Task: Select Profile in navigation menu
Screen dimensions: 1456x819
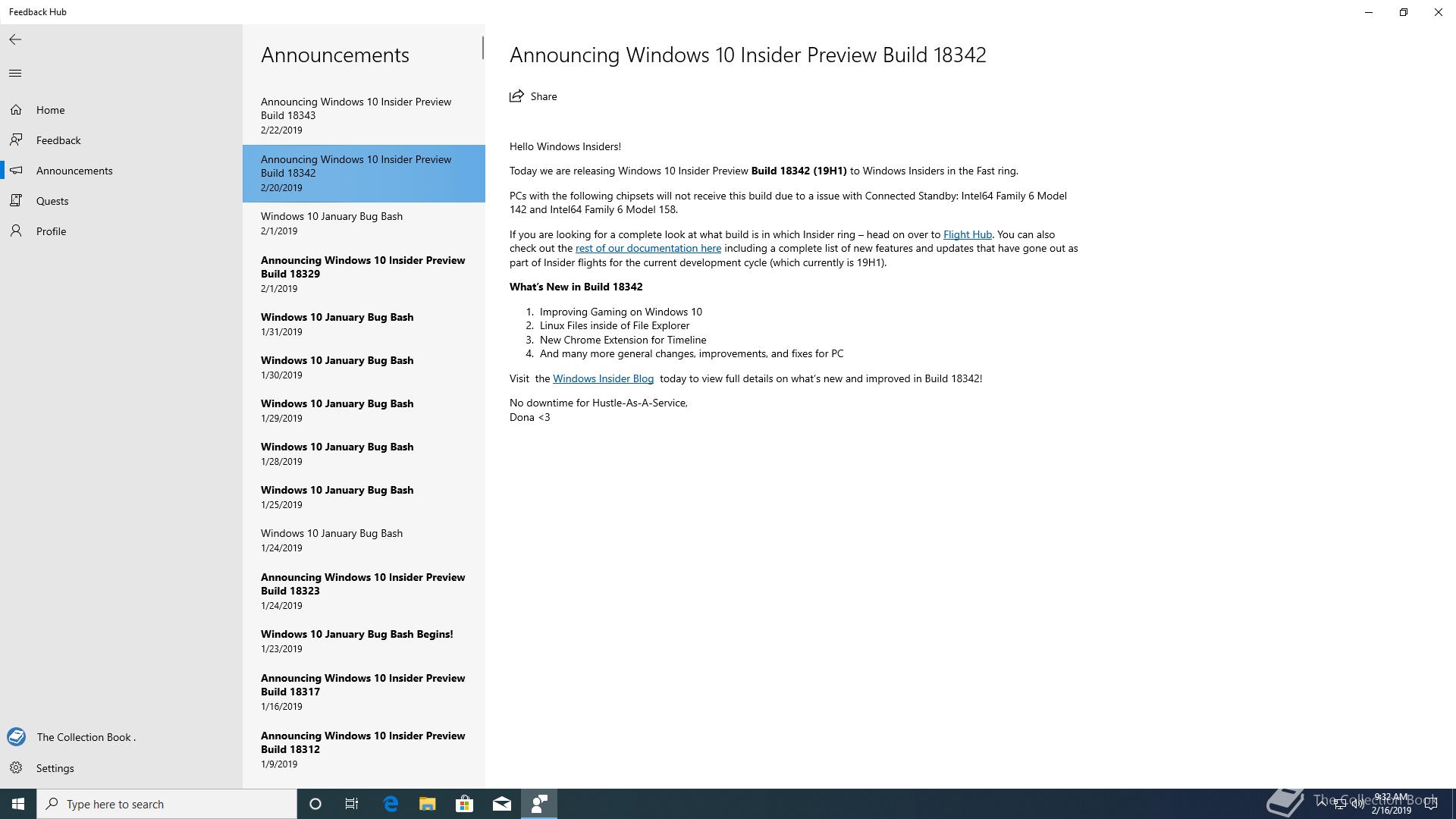Action: (121, 231)
